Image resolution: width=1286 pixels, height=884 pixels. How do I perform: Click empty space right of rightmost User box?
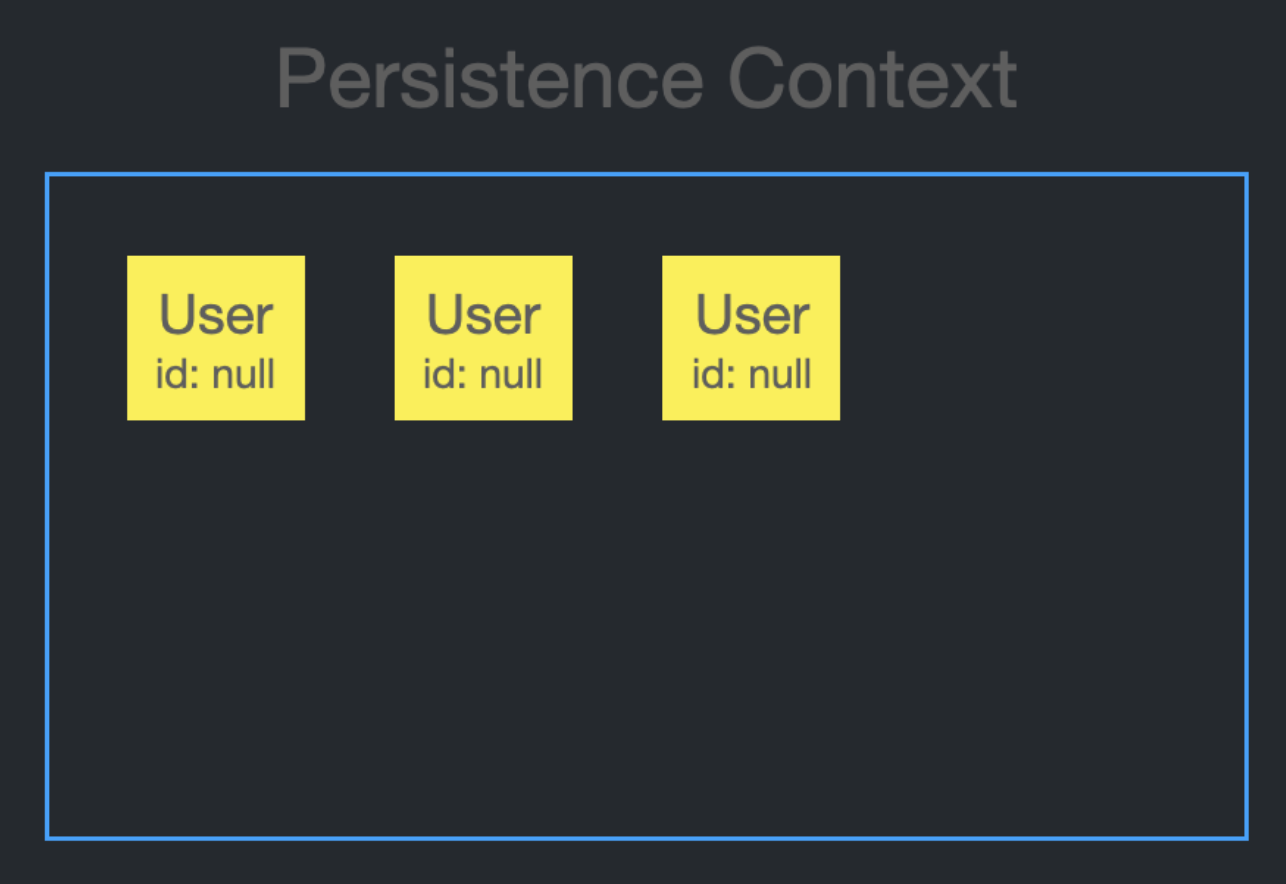1040,338
